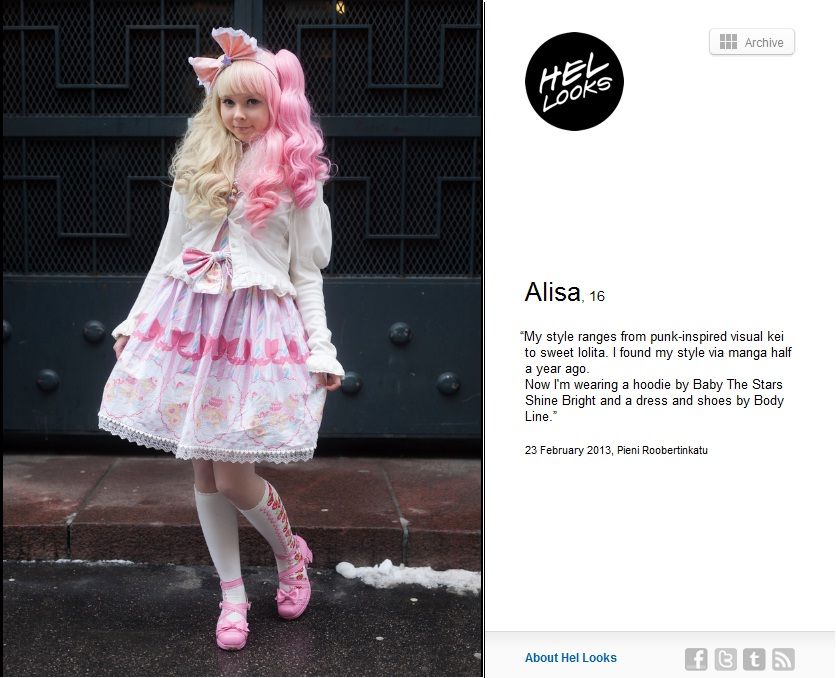Click the Pieni Roobertinkatu location text
The image size is (836, 678).
pos(662,450)
